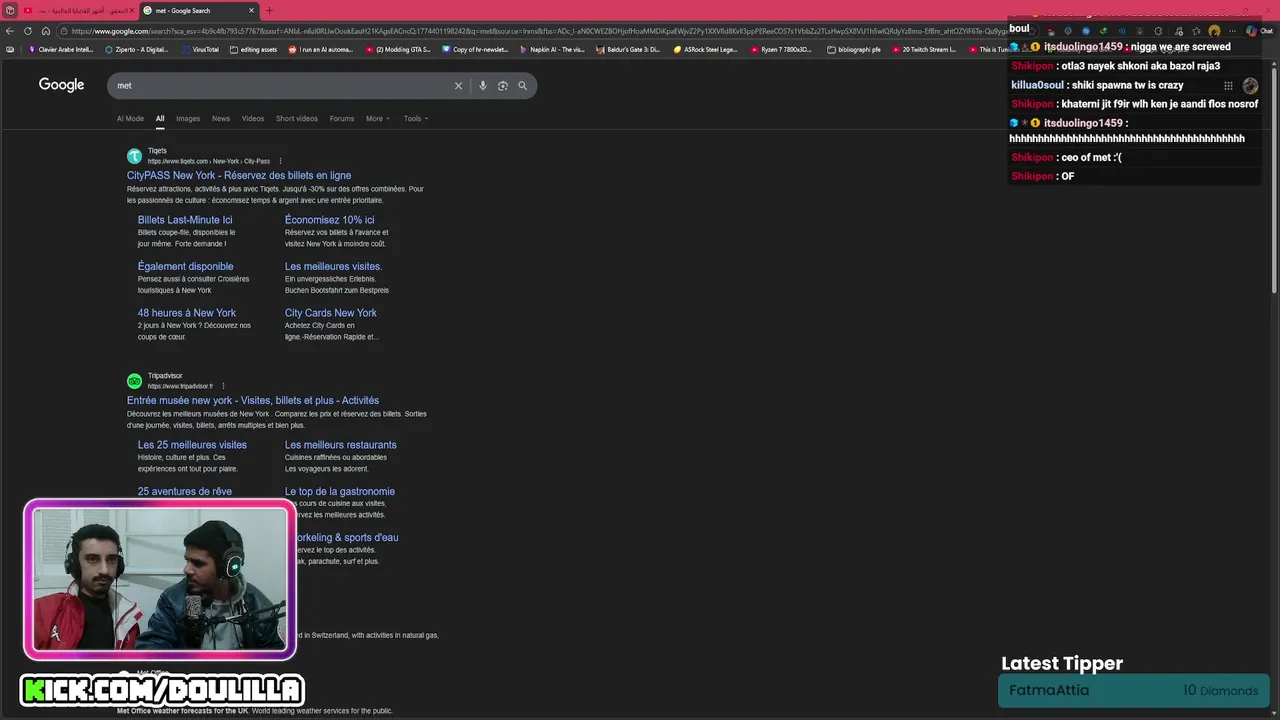Click the Tiqets site favicon

pos(134,156)
